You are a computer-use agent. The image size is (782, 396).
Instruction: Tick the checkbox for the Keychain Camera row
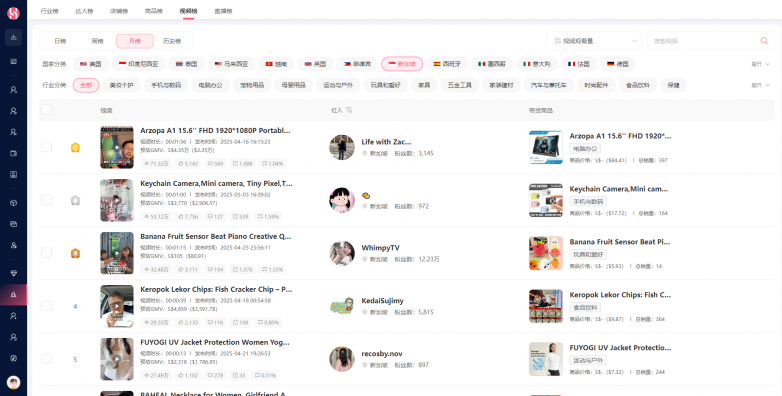pyautogui.click(x=46, y=200)
